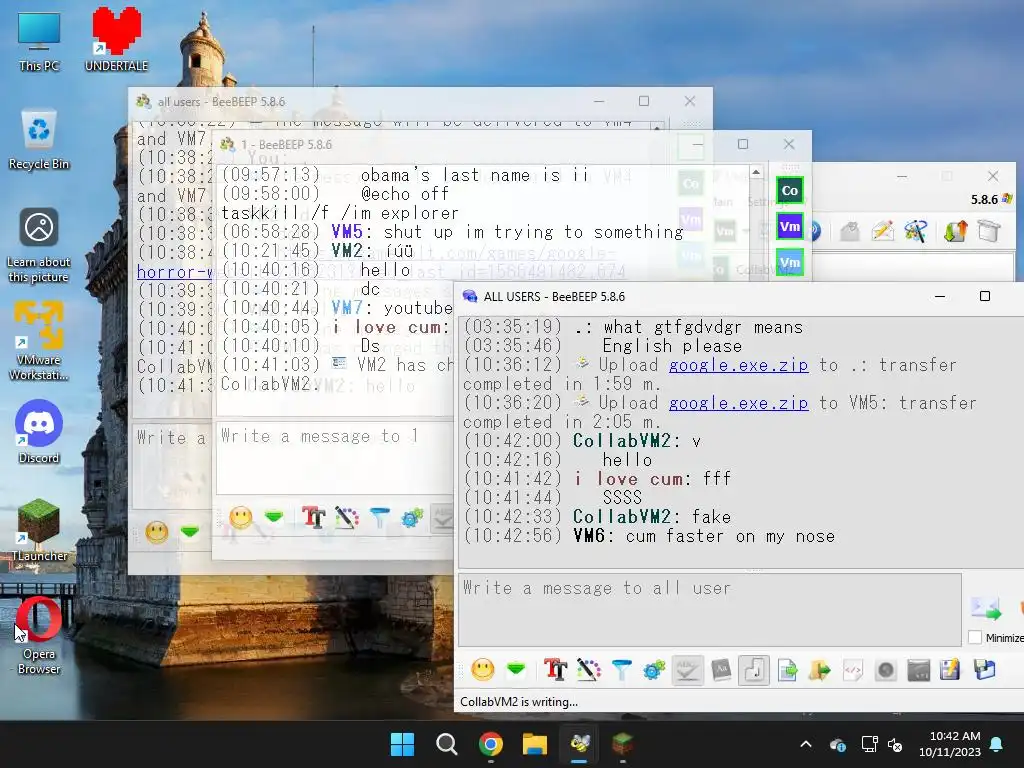Click the code tag page icon in ALL USERS toolbar
Image resolution: width=1024 pixels, height=768 pixels.
click(853, 669)
